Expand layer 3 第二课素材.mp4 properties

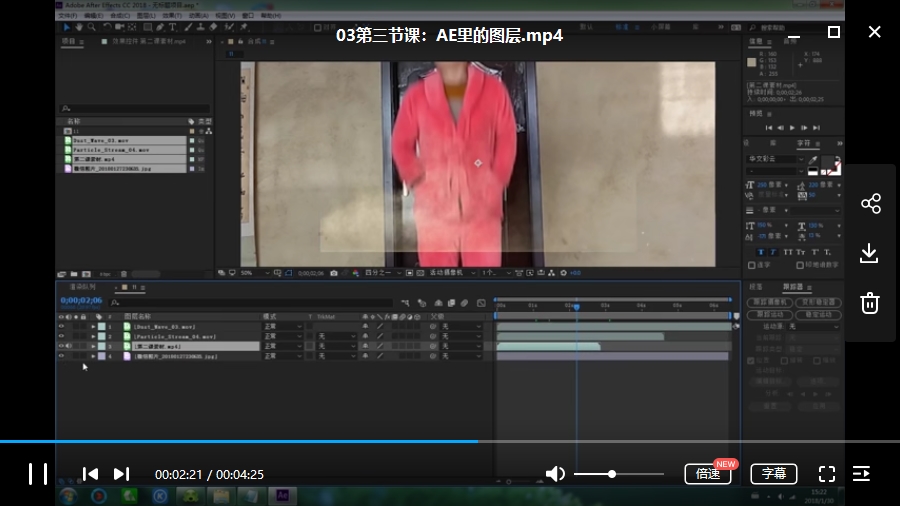[x=93, y=346]
